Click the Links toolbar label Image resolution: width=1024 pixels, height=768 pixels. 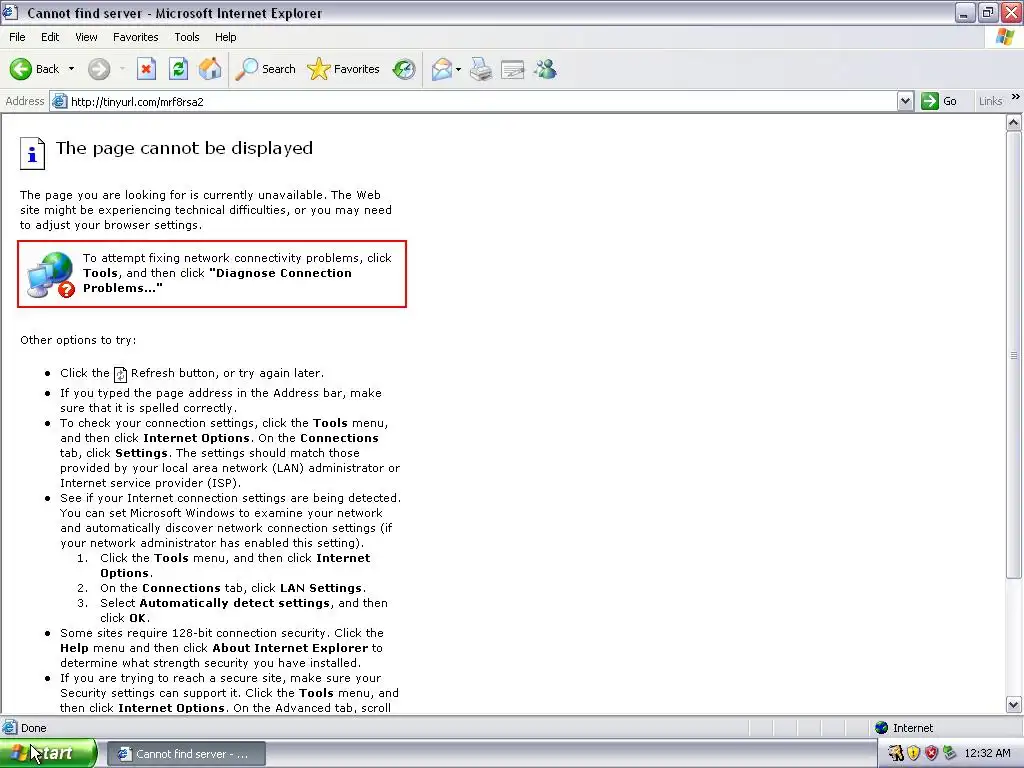(x=990, y=101)
